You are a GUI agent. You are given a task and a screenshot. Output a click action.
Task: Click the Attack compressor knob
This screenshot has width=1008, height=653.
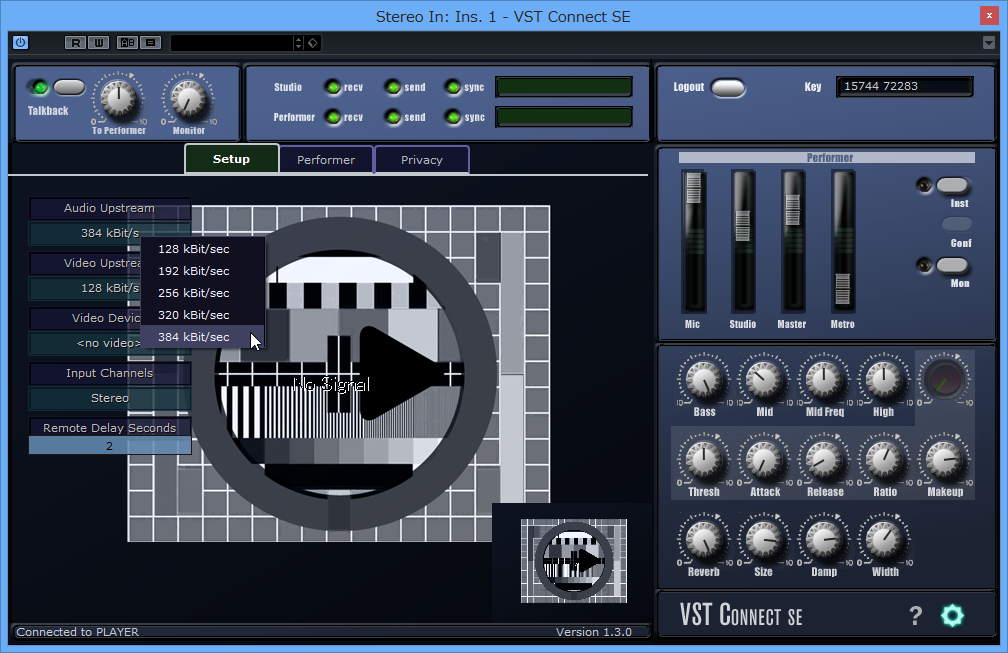click(764, 460)
